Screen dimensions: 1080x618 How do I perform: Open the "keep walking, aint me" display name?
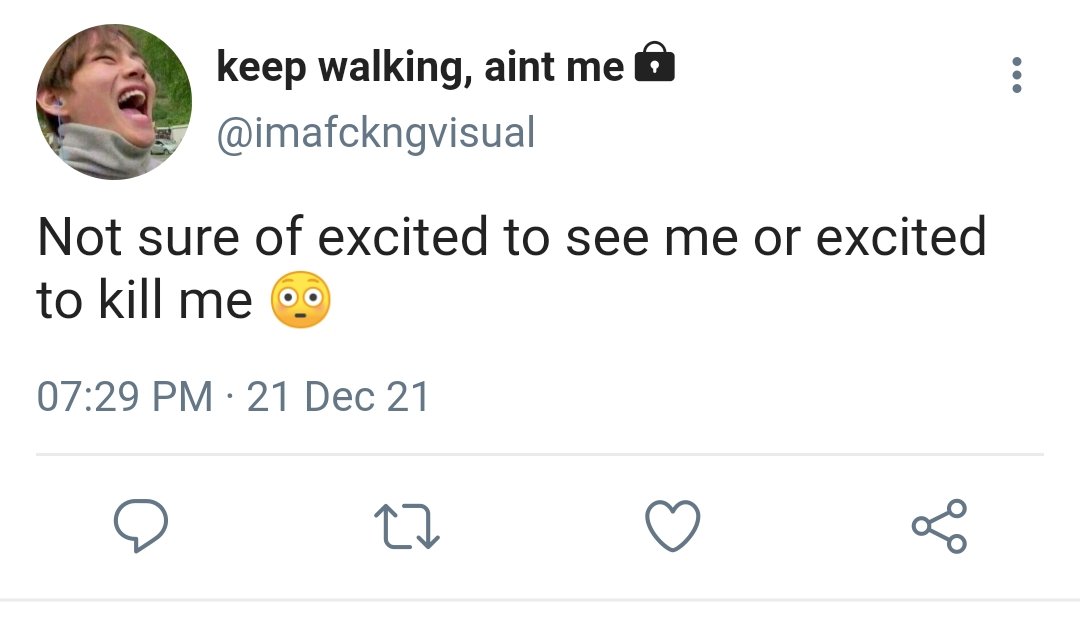tap(420, 67)
